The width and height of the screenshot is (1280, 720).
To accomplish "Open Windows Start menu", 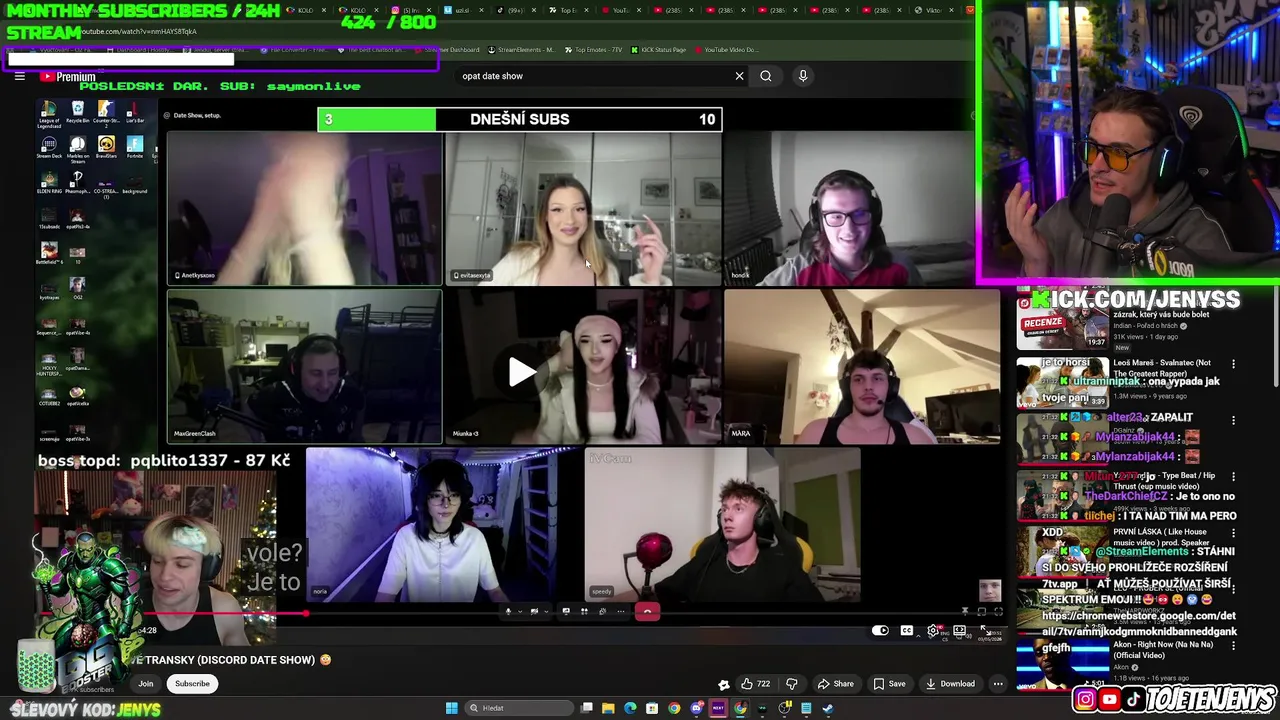I will (451, 708).
